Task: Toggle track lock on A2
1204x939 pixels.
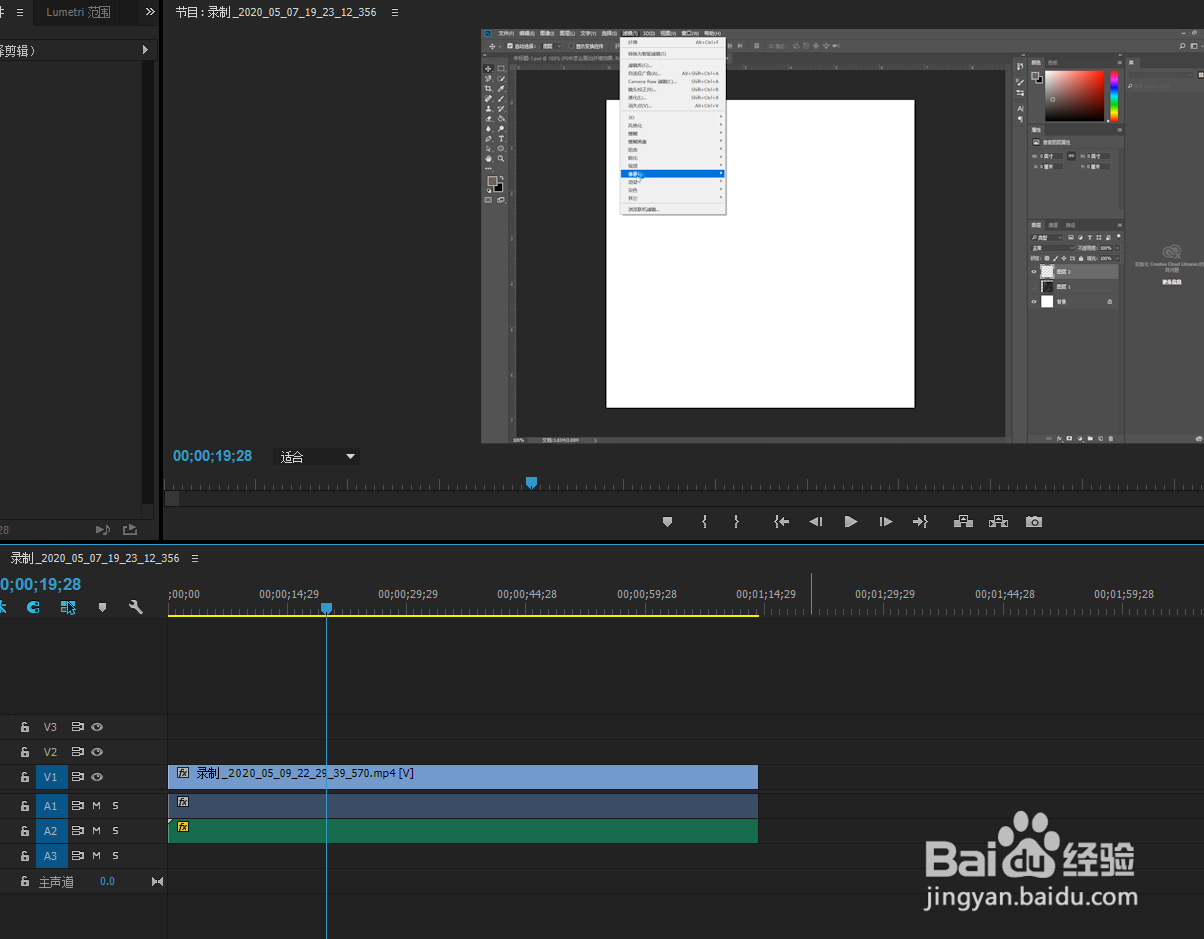Action: click(x=25, y=831)
